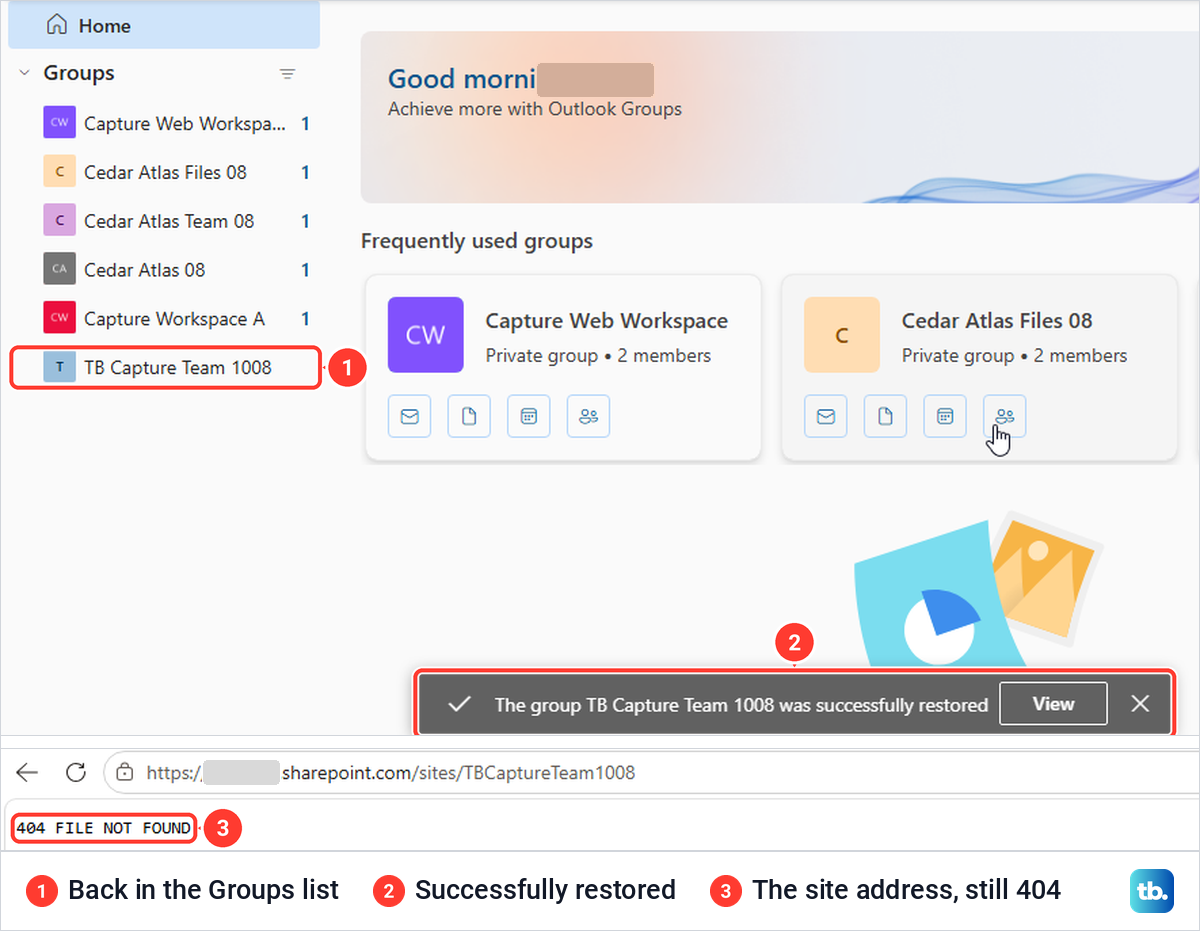Screen dimensions: 1200x931
Task: Click View in the restored notification
Action: [1053, 704]
